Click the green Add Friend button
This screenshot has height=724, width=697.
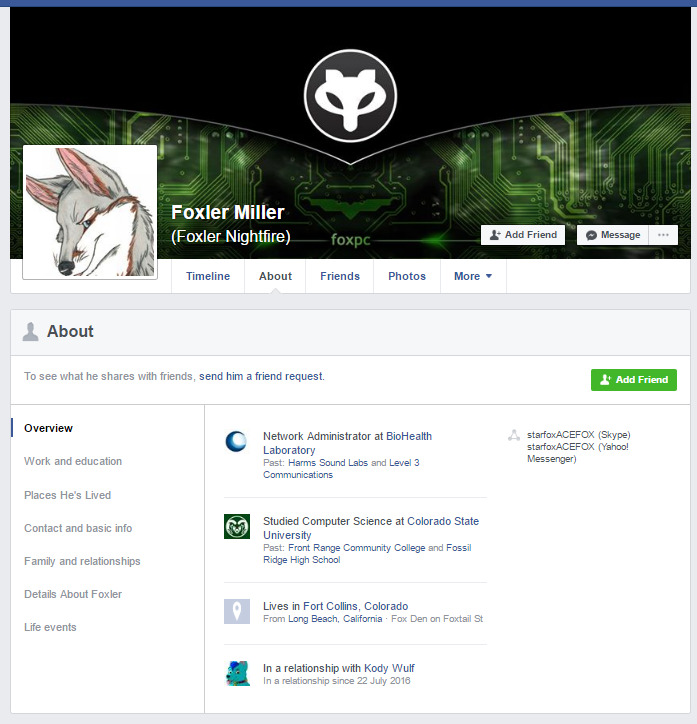click(x=634, y=380)
